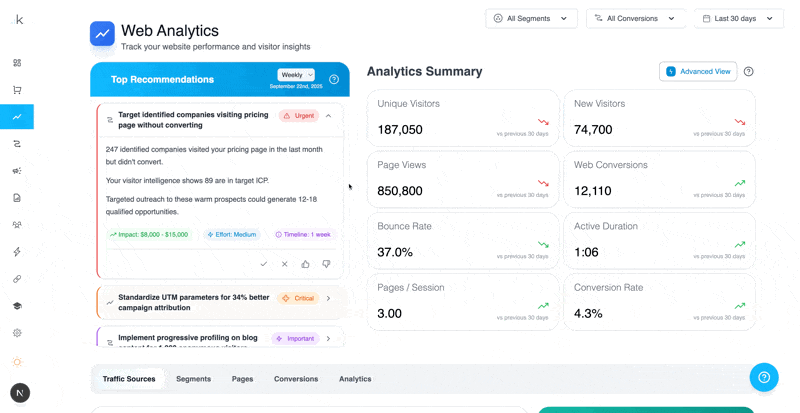The height and width of the screenshot is (413, 800).
Task: Open settings gear in the sidebar
Action: click(17, 333)
